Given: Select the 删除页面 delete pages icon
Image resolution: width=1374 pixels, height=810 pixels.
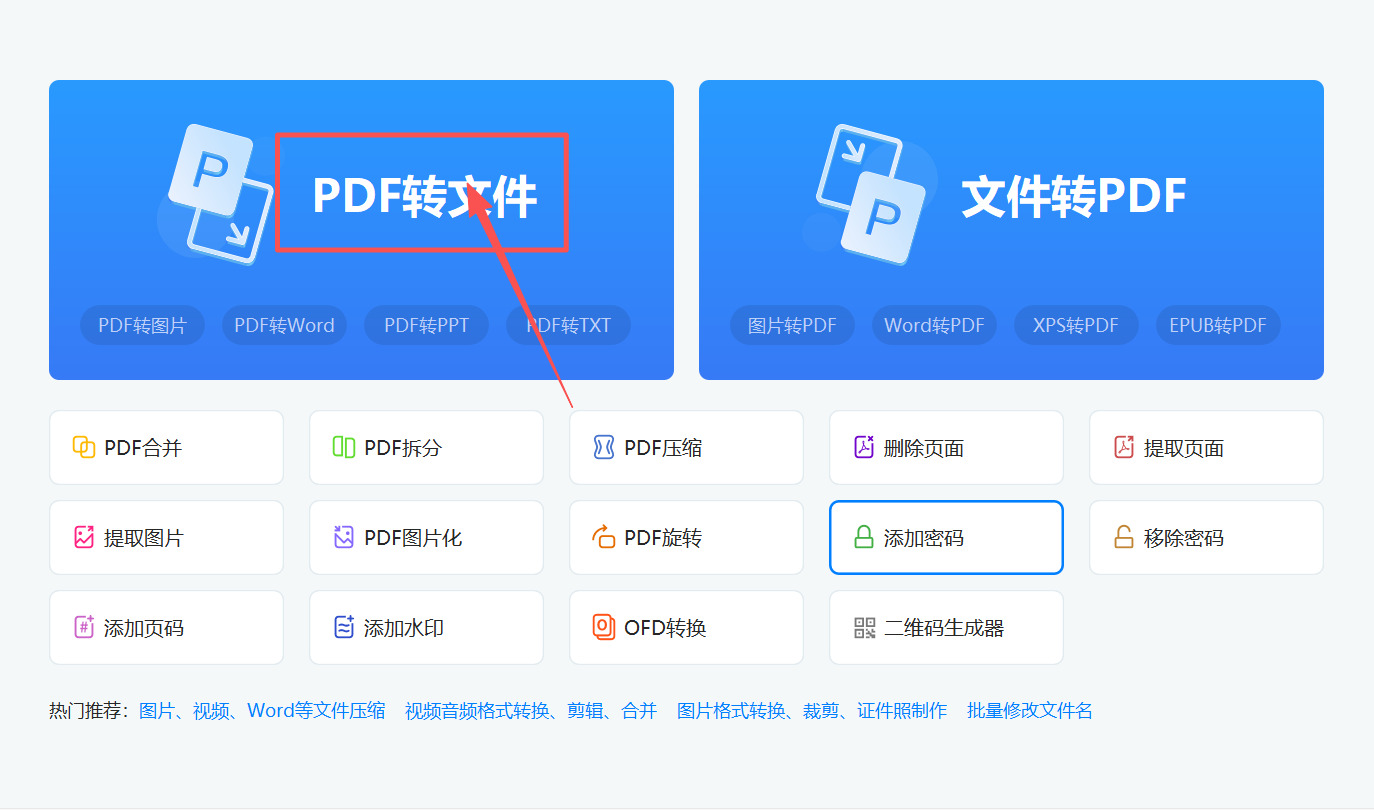Looking at the screenshot, I should click(864, 447).
